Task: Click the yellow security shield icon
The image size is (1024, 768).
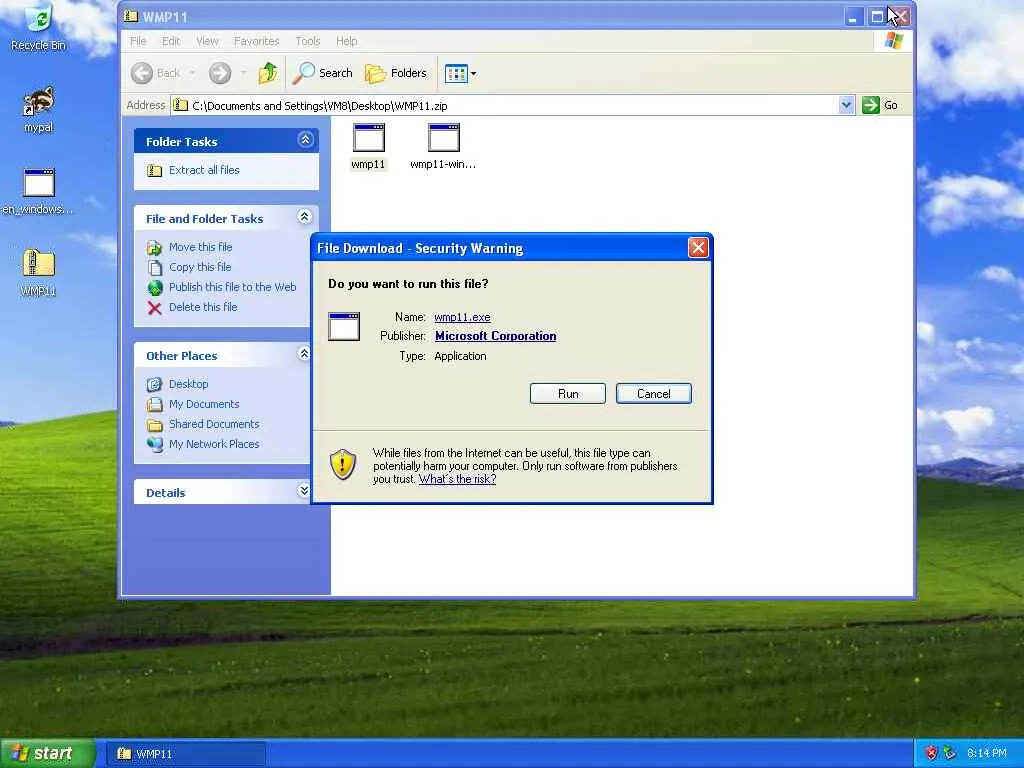Action: coord(343,464)
